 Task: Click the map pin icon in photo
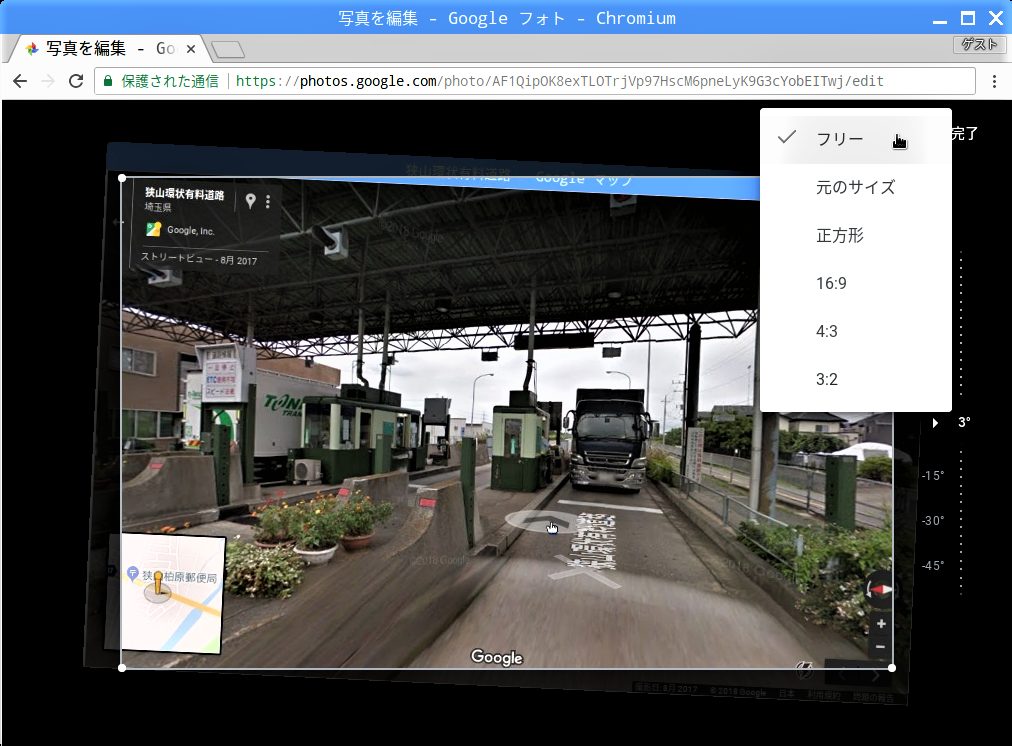pos(250,201)
